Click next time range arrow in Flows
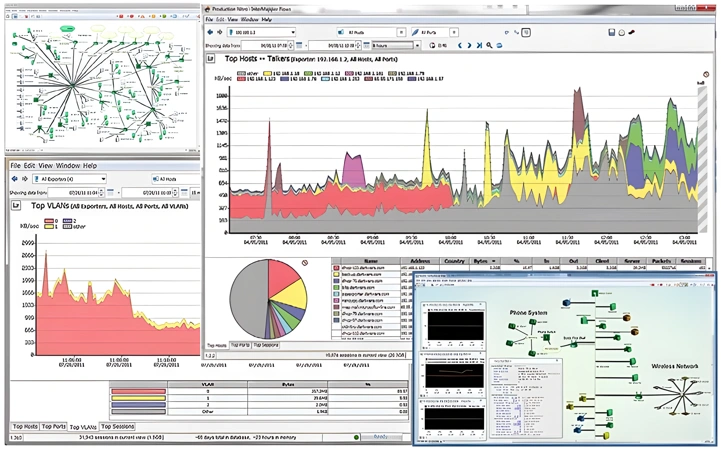This screenshot has width=721, height=450. (x=469, y=46)
